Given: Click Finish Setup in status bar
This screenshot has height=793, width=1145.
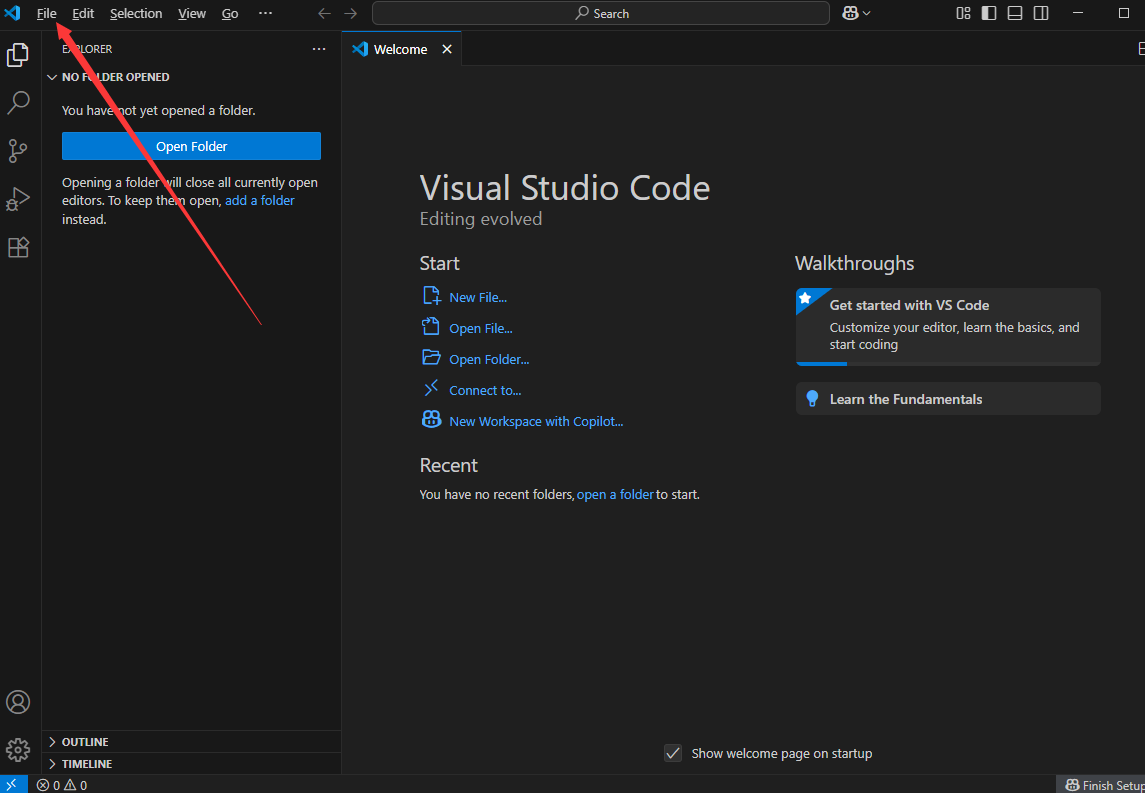Looking at the screenshot, I should (x=1101, y=785).
